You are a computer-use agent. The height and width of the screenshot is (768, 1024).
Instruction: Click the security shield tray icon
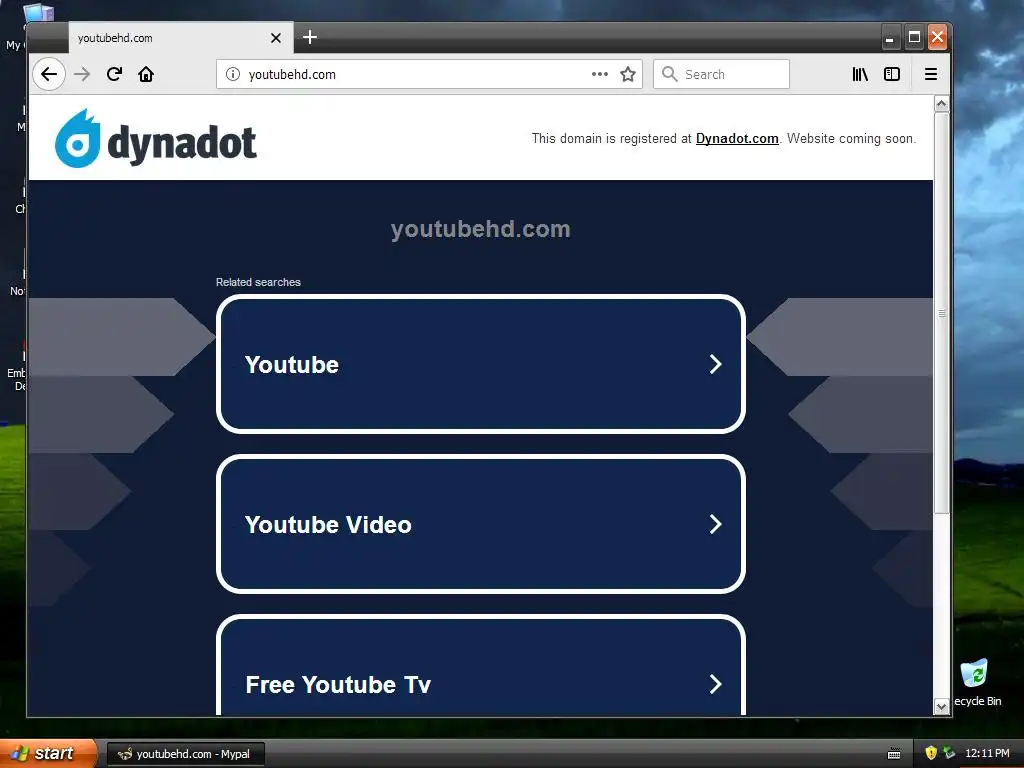(931, 753)
